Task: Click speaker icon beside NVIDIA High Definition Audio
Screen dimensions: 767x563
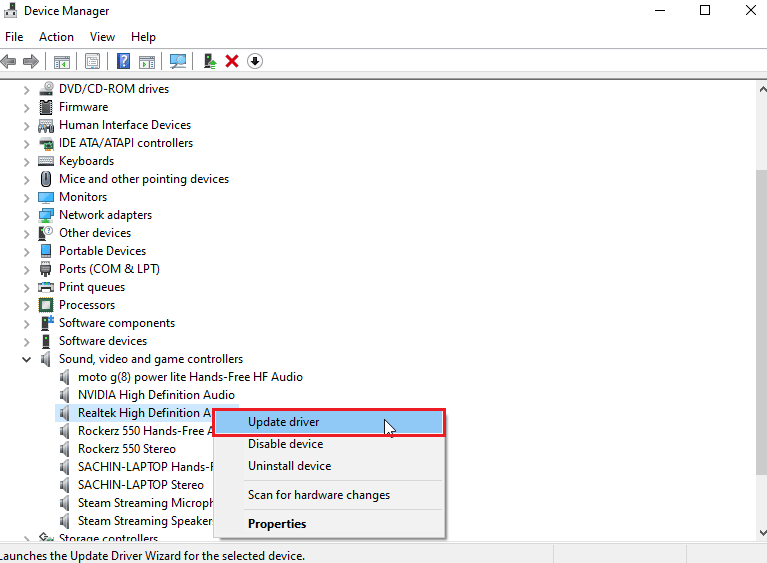Action: (x=65, y=395)
